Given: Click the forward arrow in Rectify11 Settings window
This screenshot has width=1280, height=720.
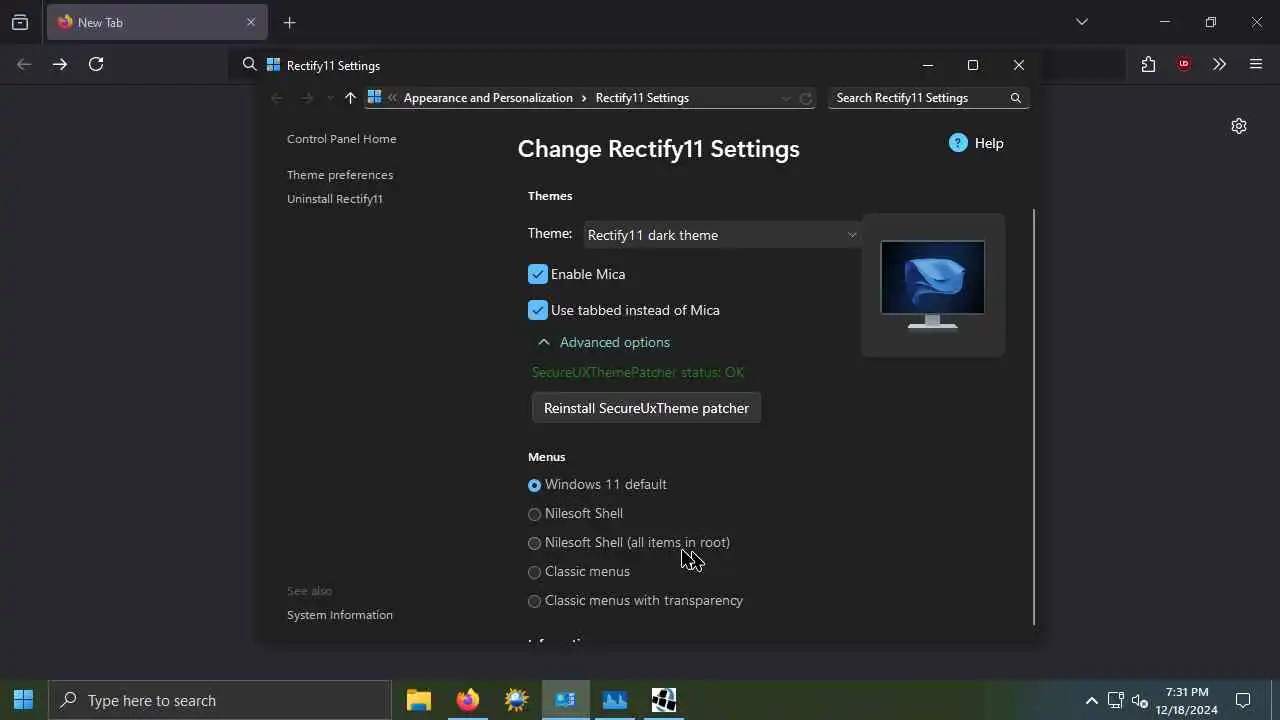Looking at the screenshot, I should pyautogui.click(x=307, y=98).
